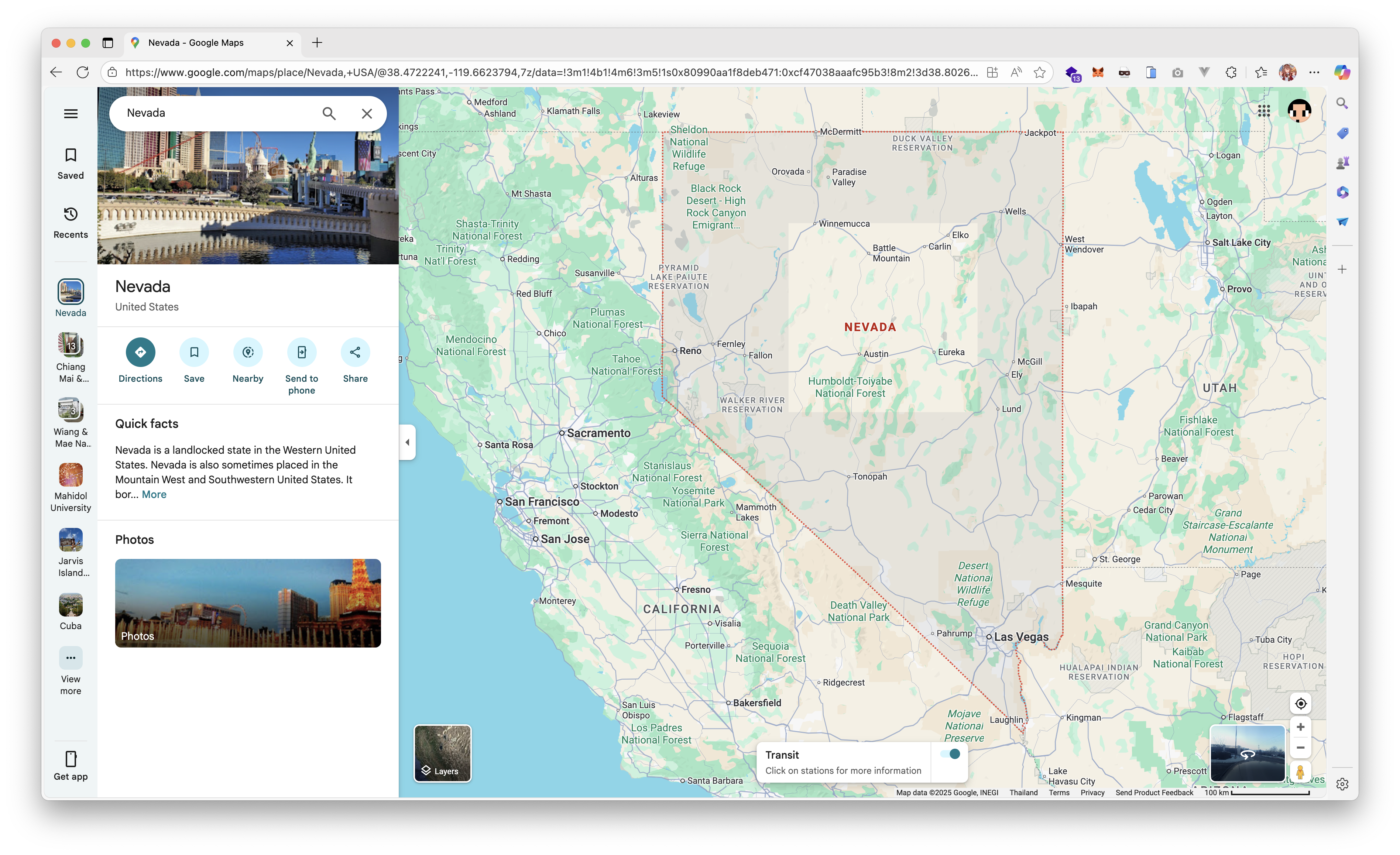Click the Directions icon button

pos(140,352)
